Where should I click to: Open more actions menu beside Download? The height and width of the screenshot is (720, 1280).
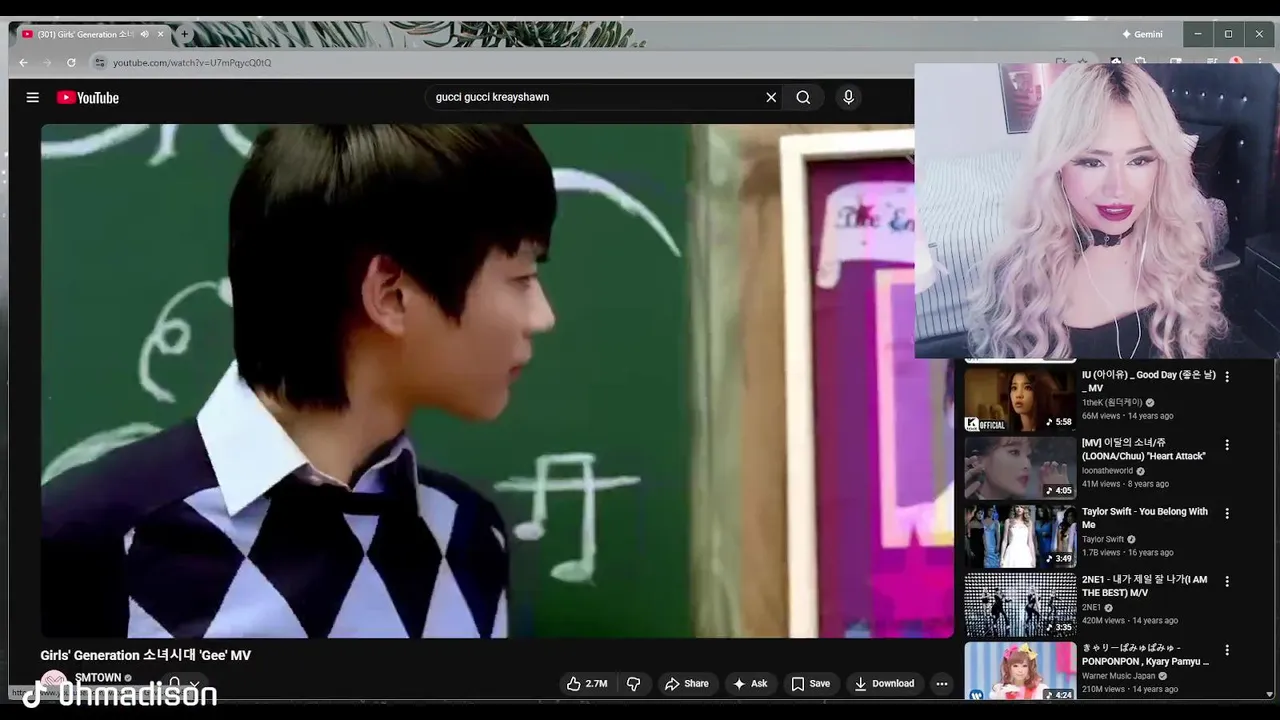coord(941,684)
